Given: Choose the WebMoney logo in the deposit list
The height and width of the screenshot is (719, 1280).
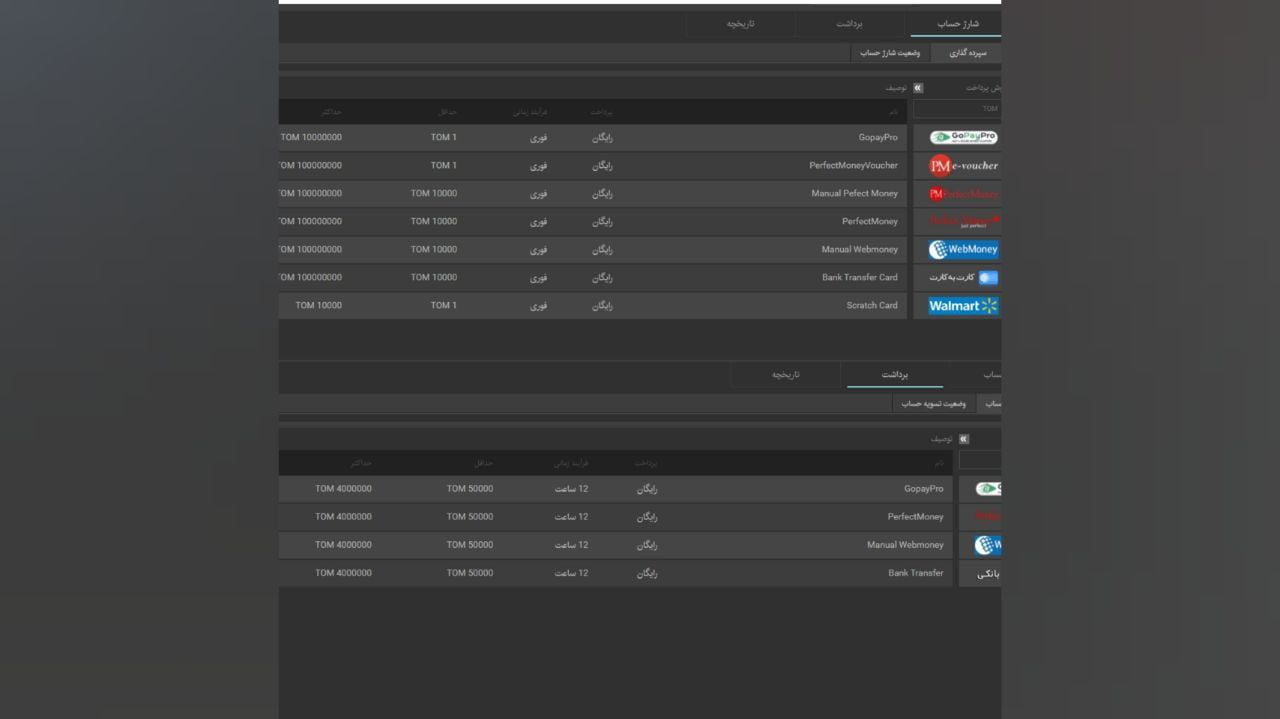Looking at the screenshot, I should [962, 250].
